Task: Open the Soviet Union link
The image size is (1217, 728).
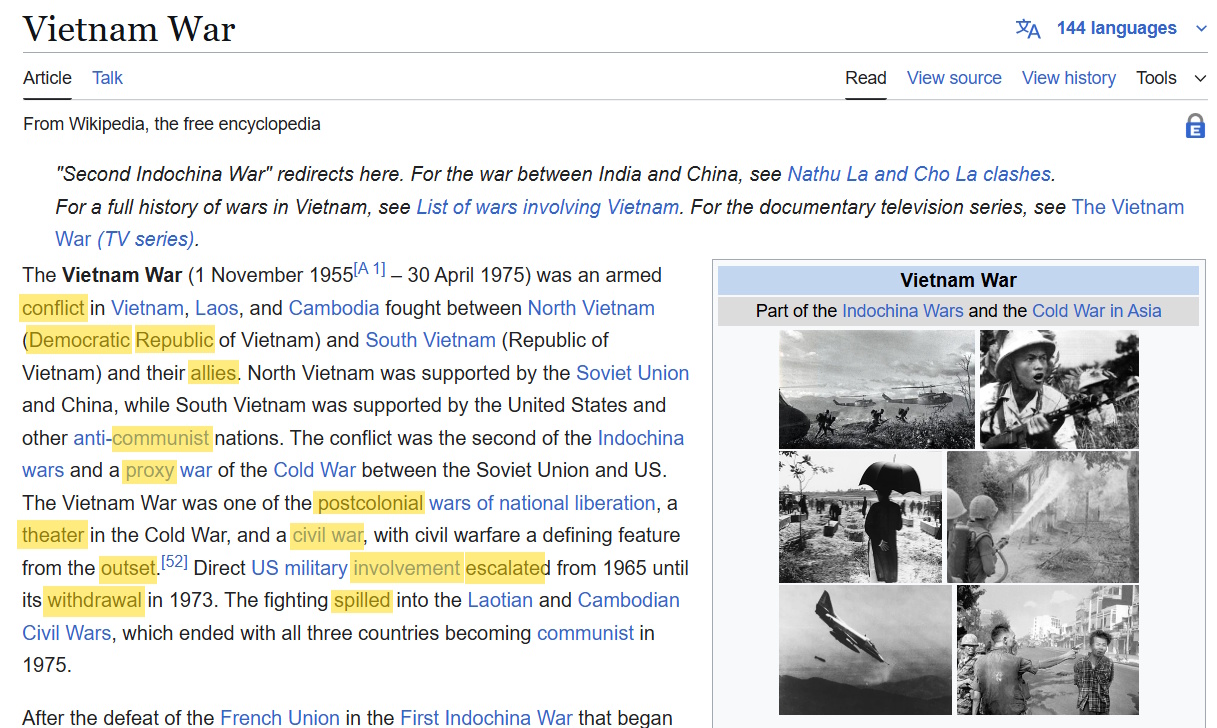Action: coord(632,373)
